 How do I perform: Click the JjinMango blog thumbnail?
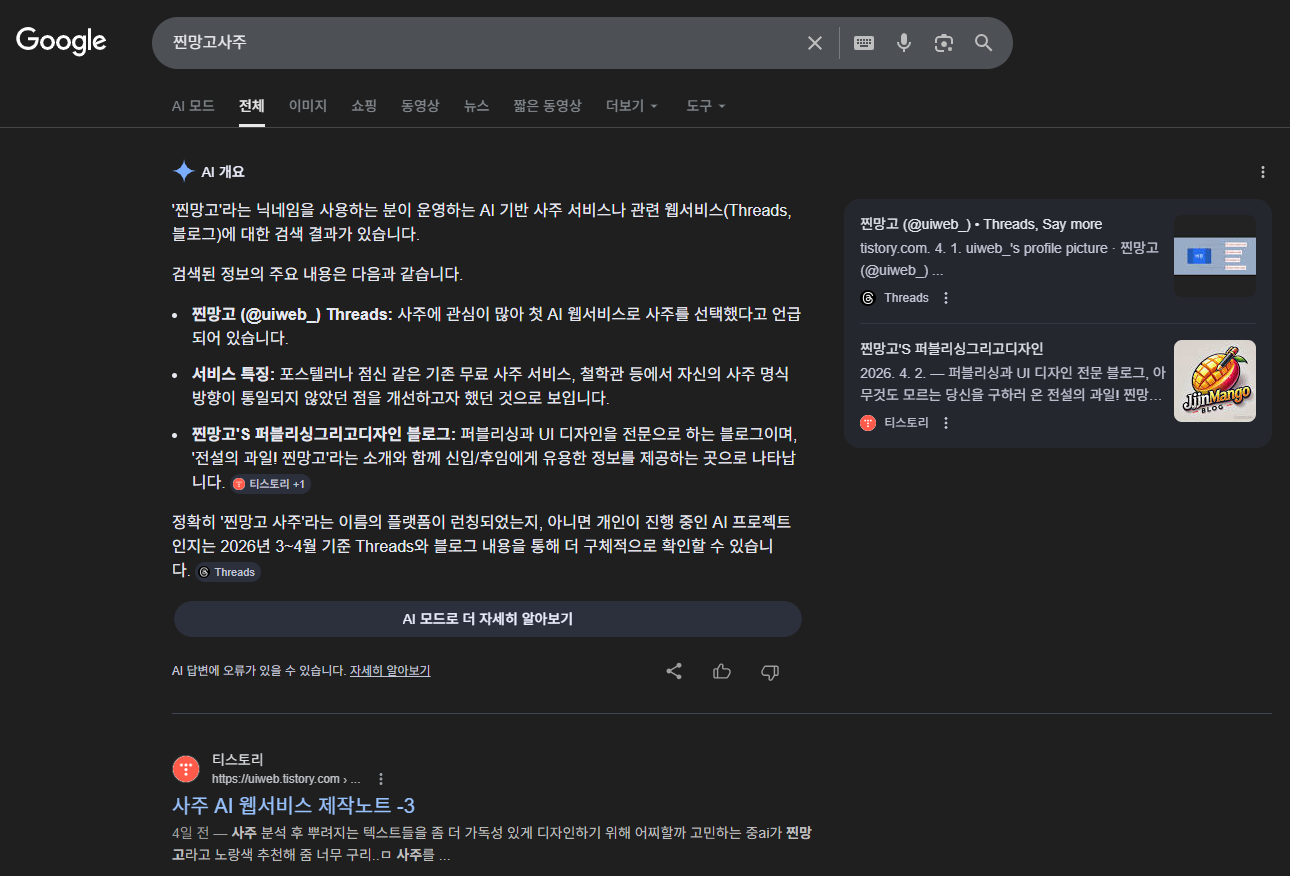(1215, 381)
